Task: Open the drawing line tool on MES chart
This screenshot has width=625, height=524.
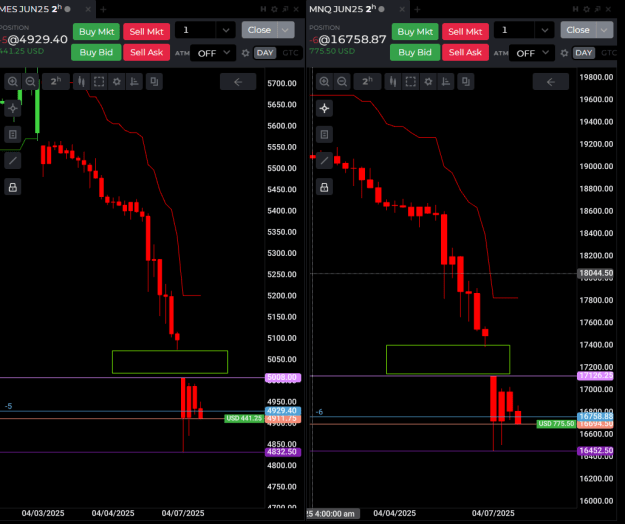Action: [x=13, y=161]
